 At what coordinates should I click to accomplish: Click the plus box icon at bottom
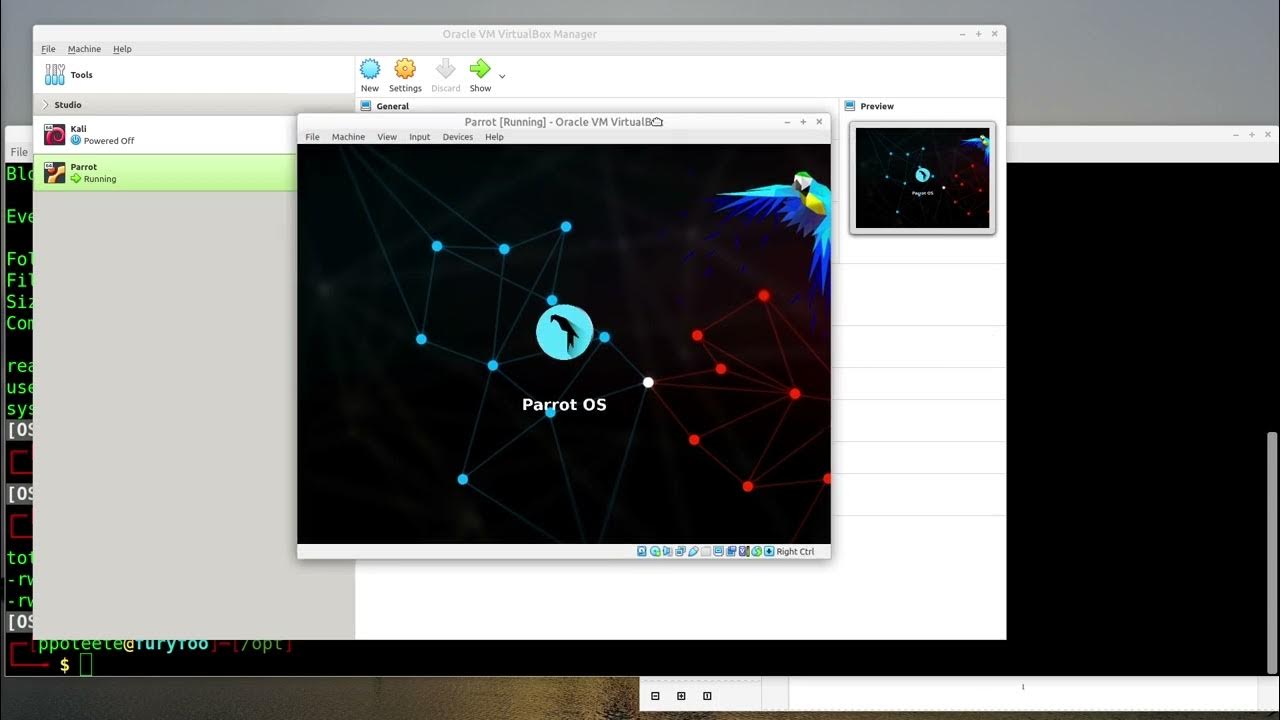(x=681, y=696)
